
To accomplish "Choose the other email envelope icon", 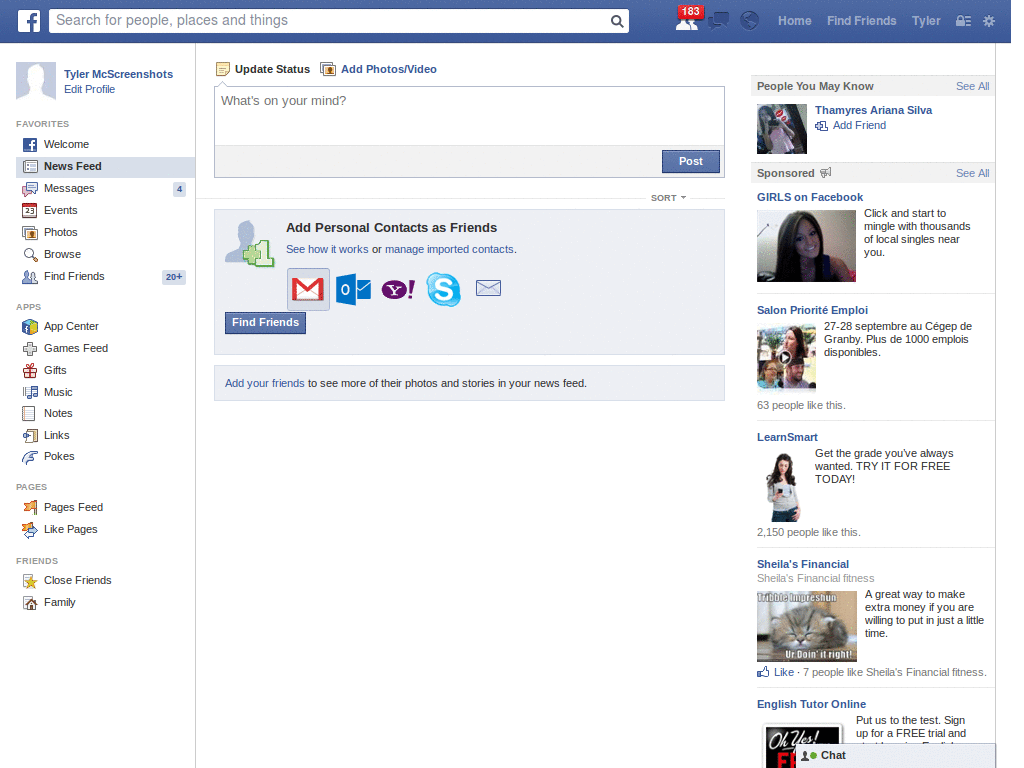I will point(488,287).
